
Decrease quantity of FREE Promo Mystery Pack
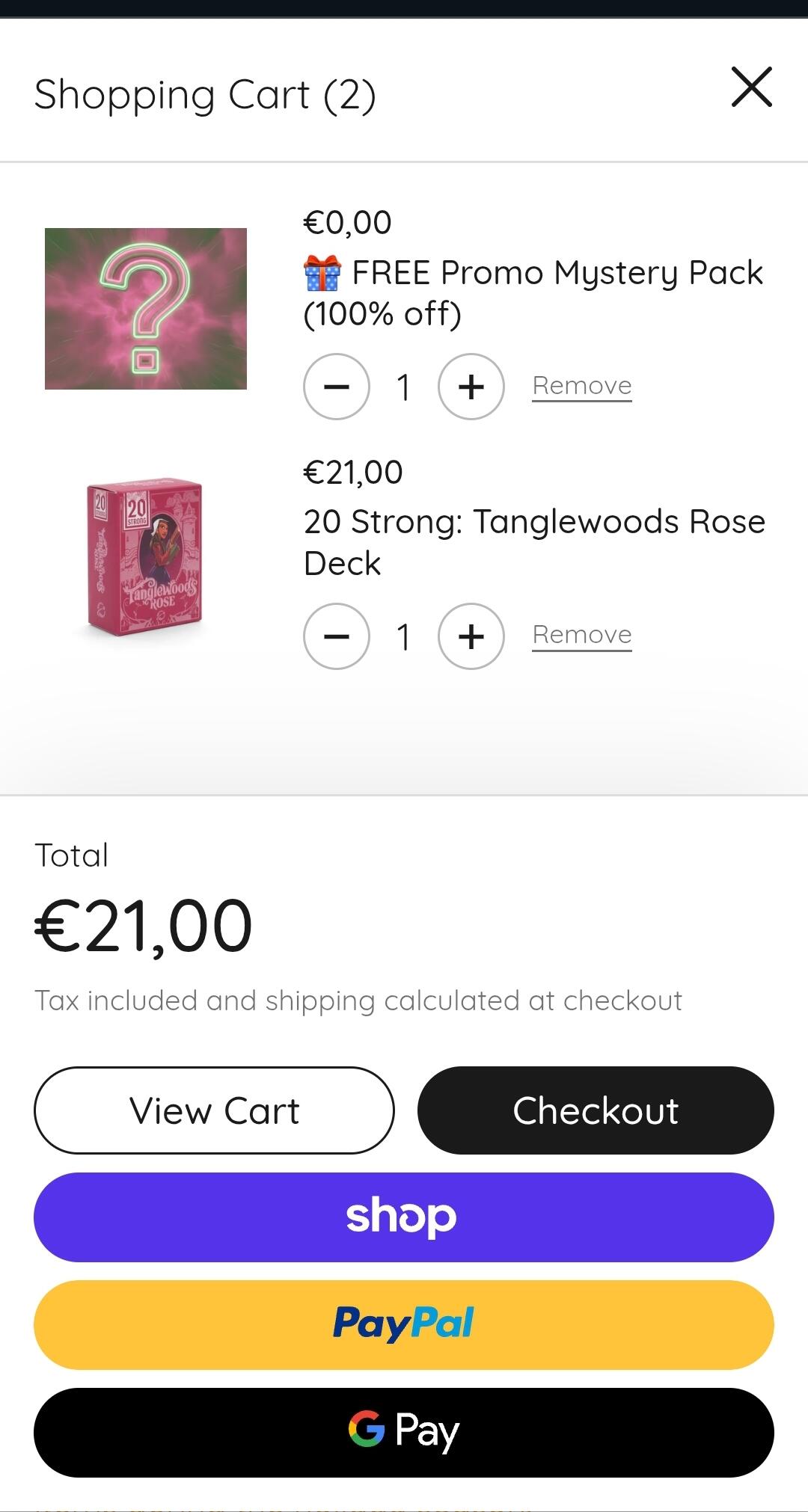(x=337, y=387)
